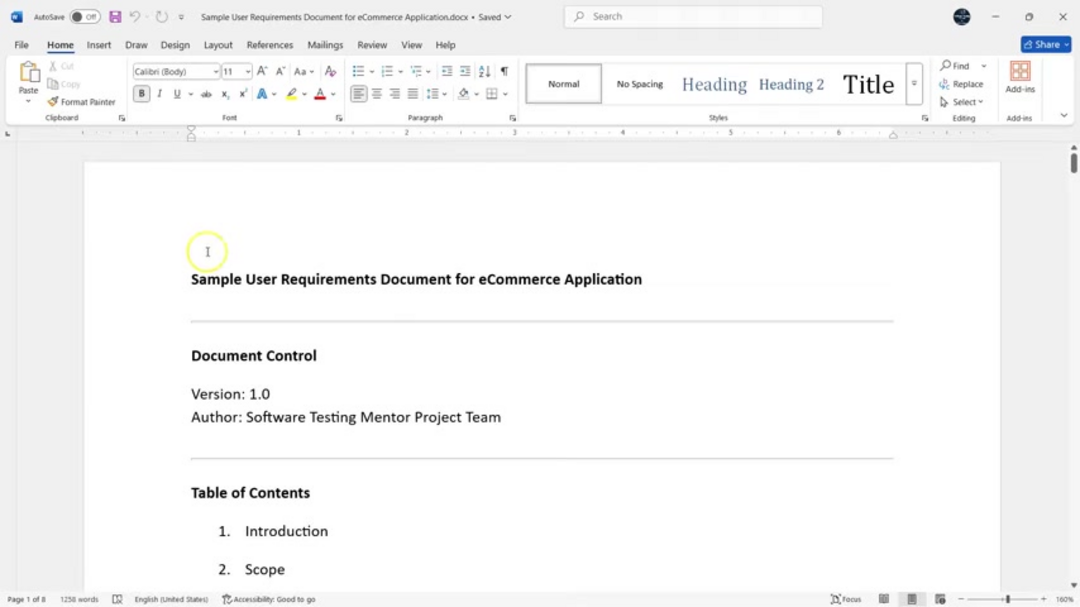Switch to the References tab
Screen dimensions: 1080x607
coord(270,45)
